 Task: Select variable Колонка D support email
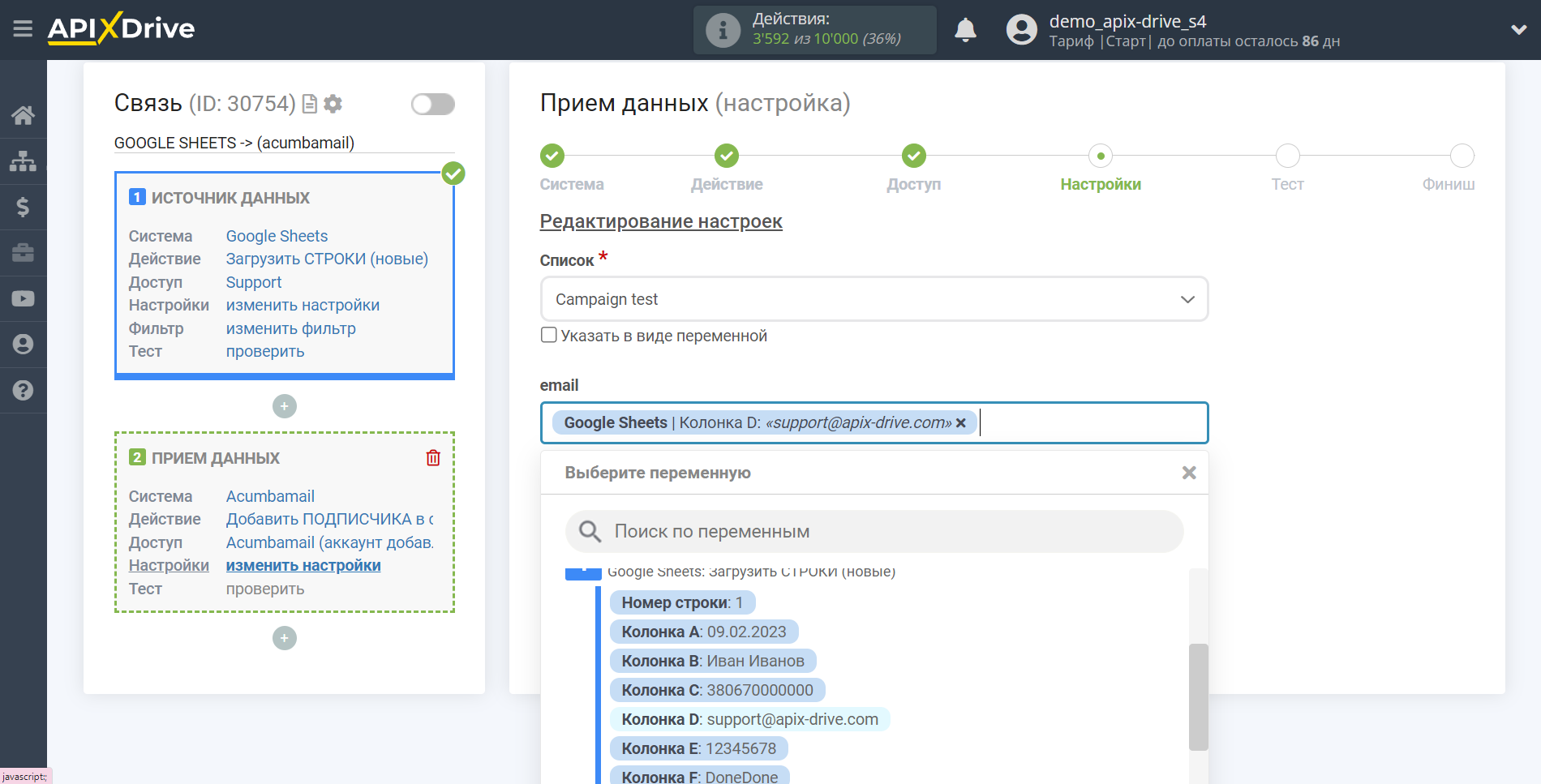749,719
